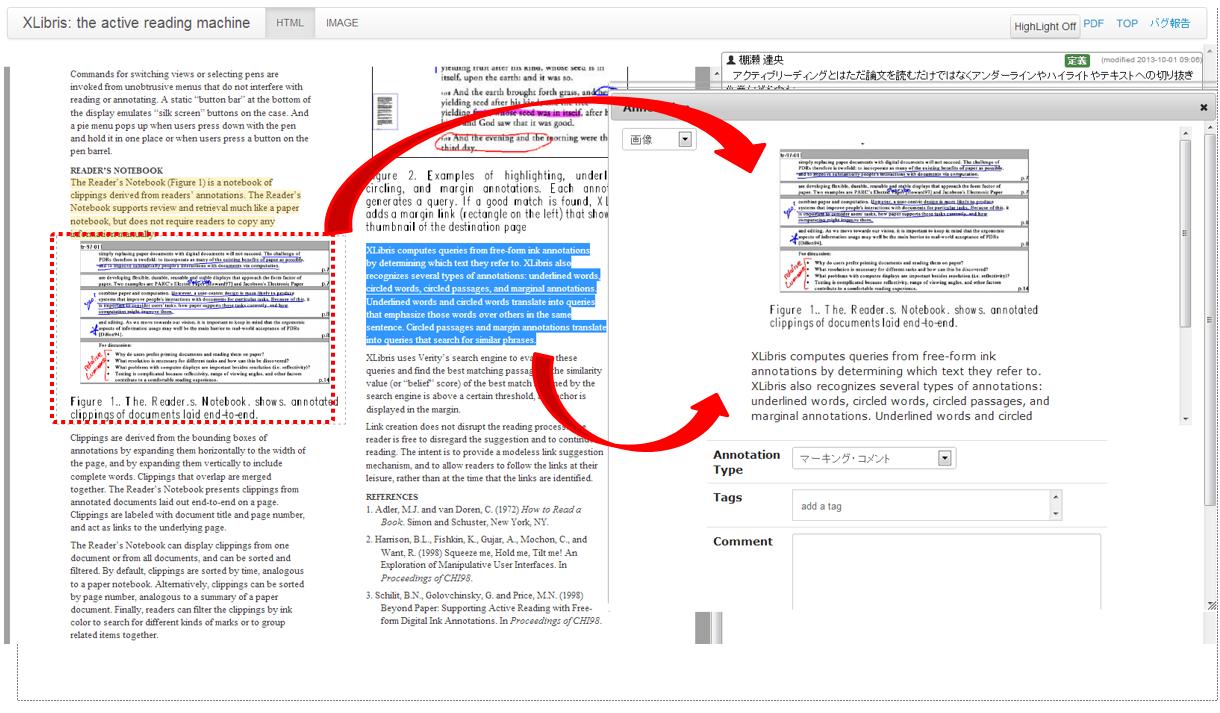Click the dialog preview scrollbar thumb
This screenshot has height=713, width=1220.
[x=1185, y=232]
